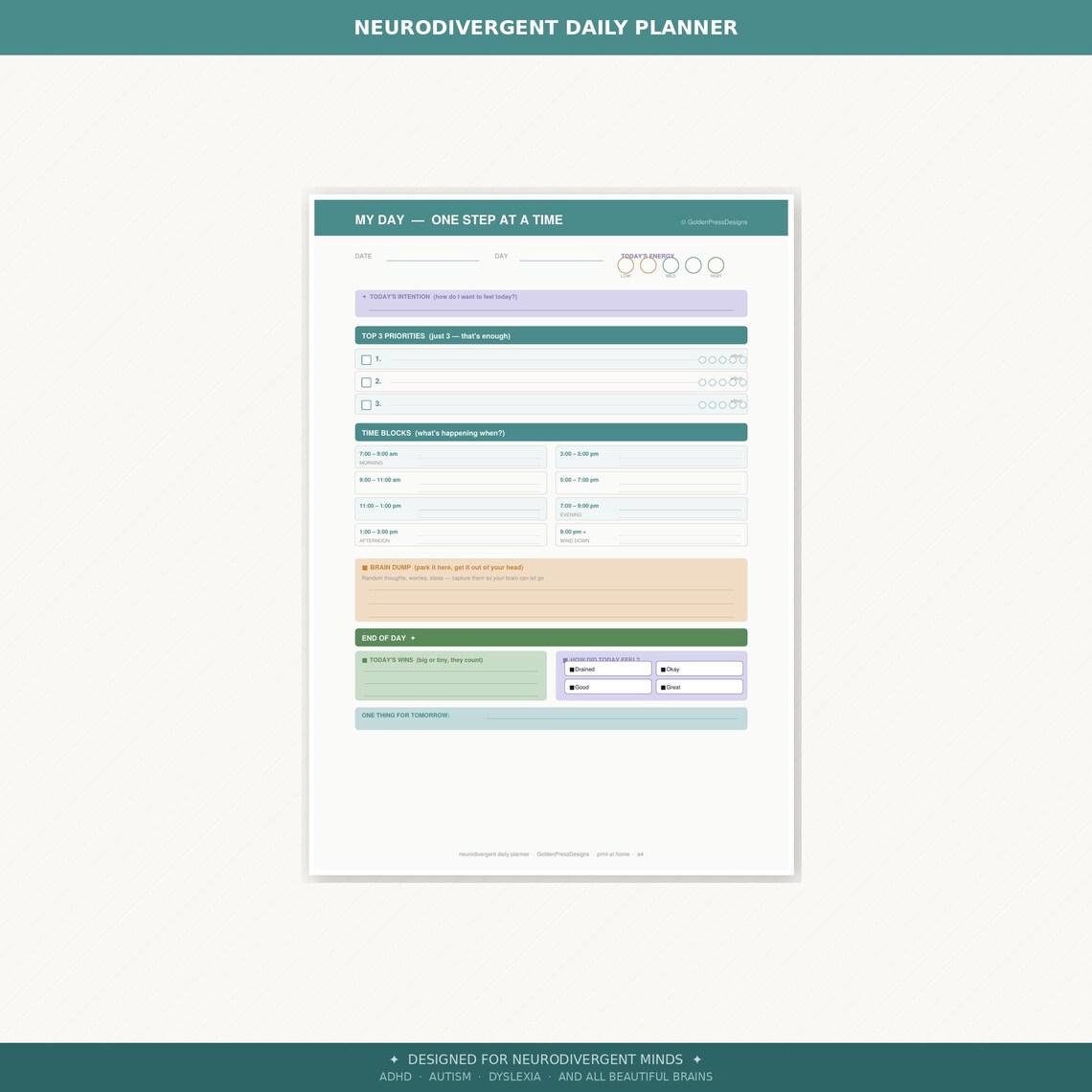
Task: Tick the checkbox for priority 2
Action: [366, 382]
